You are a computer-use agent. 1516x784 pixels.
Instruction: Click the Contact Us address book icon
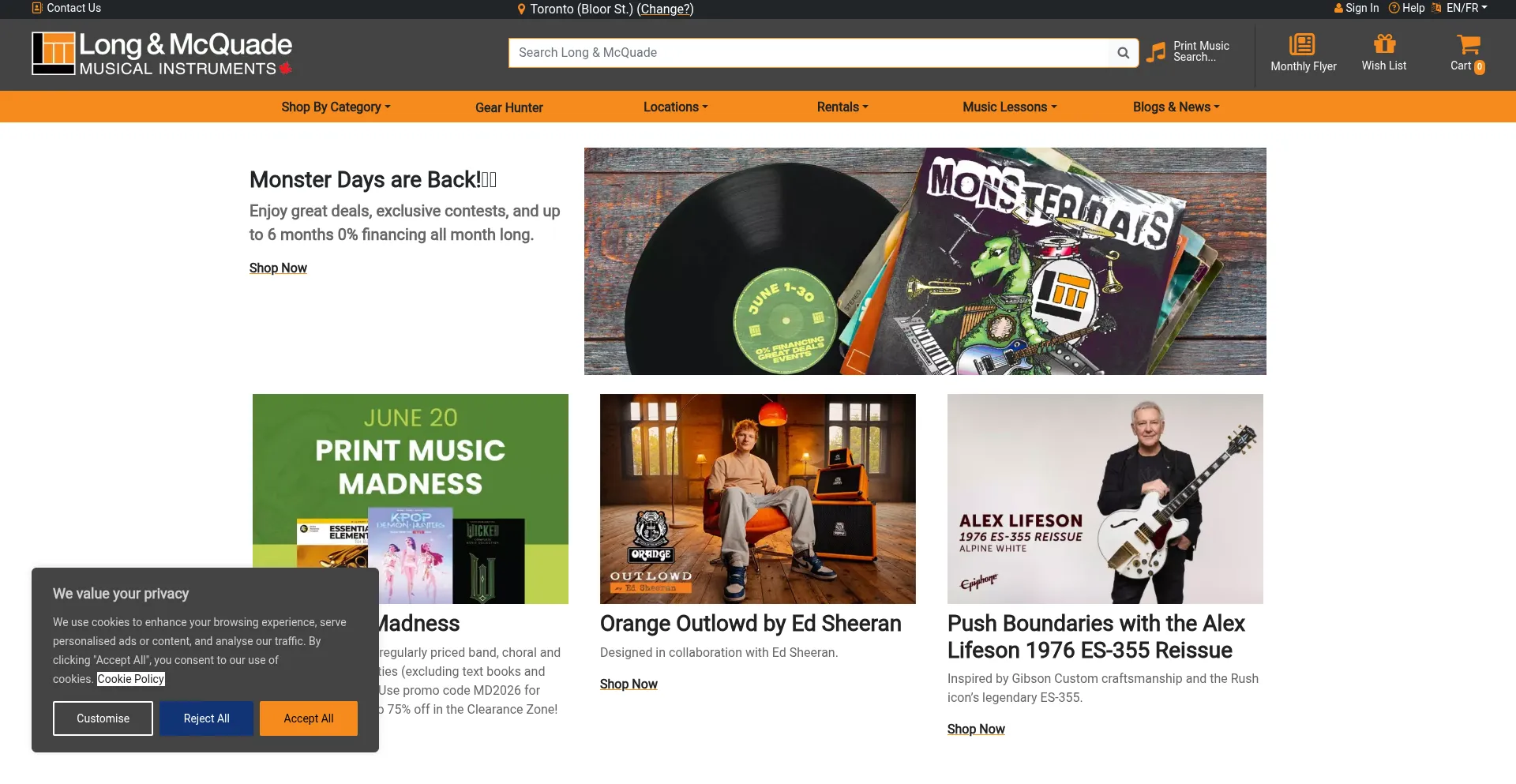(37, 8)
